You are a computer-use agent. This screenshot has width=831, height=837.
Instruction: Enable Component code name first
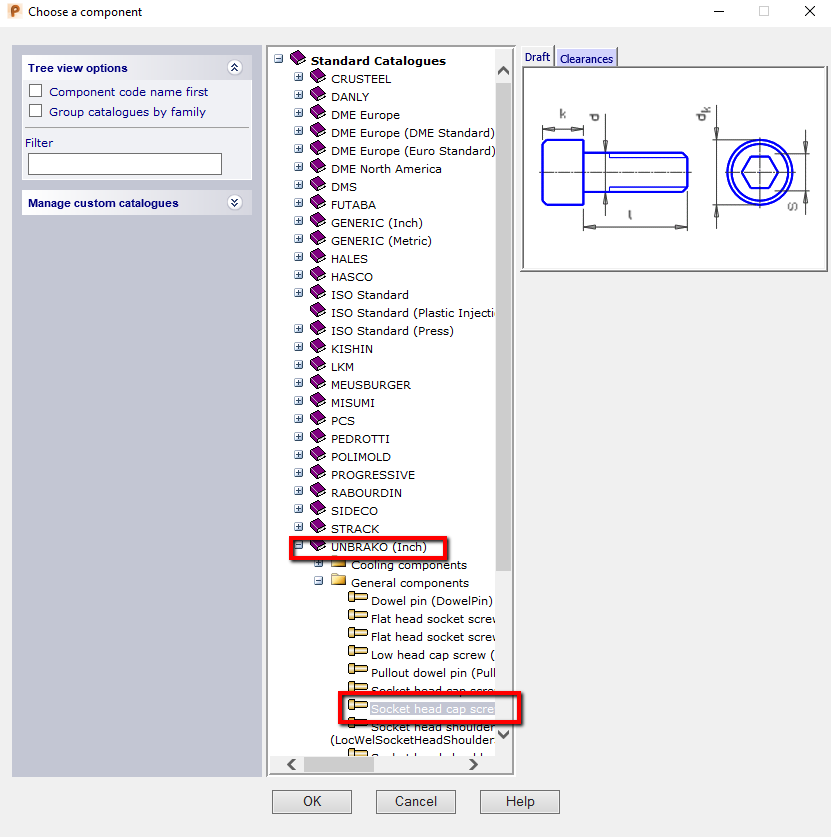tap(35, 91)
